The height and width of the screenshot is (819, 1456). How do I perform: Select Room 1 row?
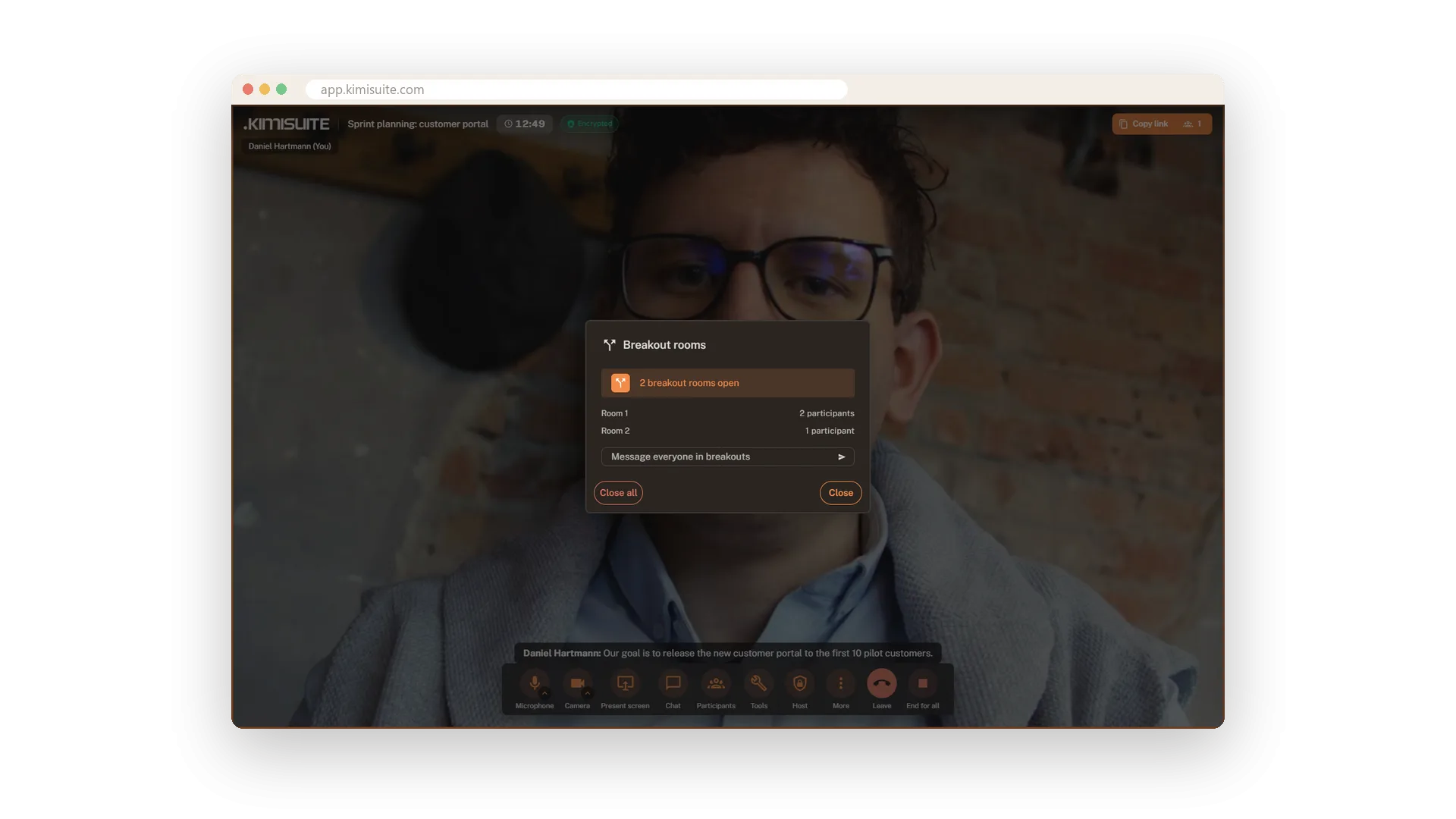[727, 413]
